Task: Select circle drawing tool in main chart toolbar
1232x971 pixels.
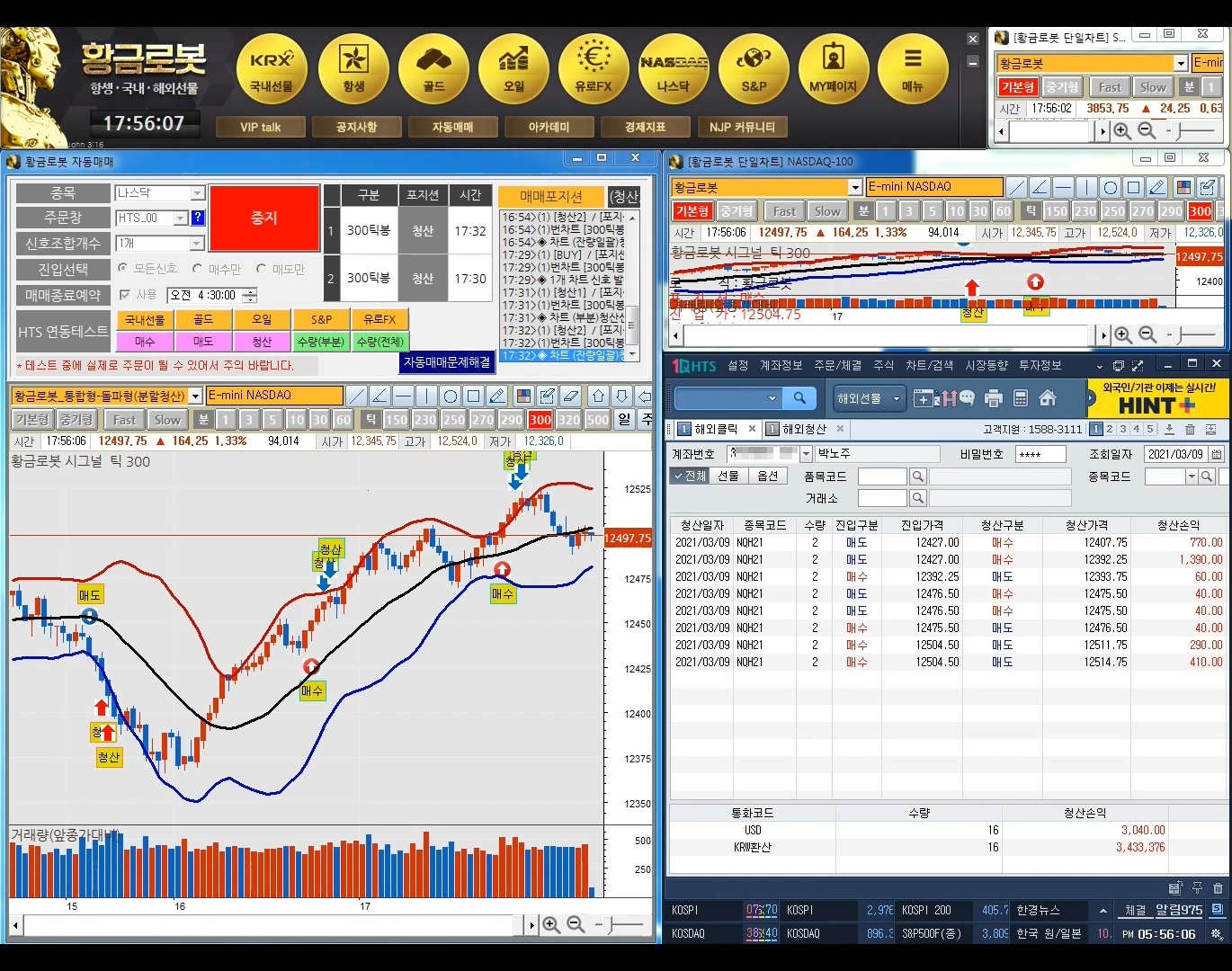Action: pyautogui.click(x=450, y=396)
